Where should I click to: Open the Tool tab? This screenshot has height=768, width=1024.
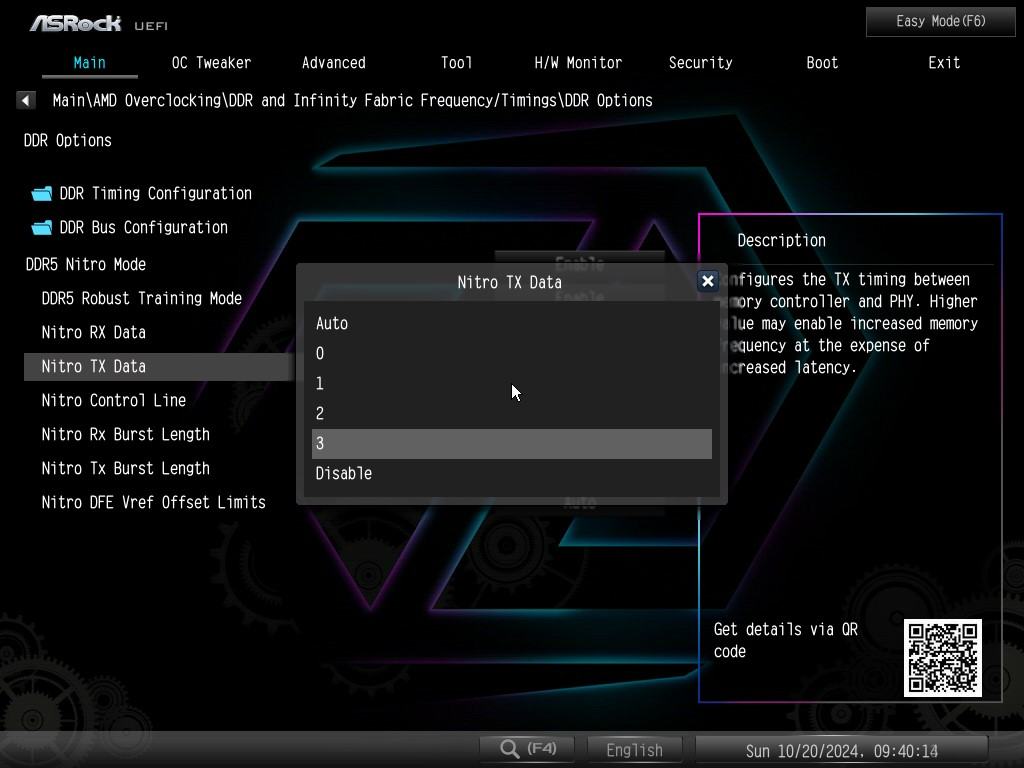click(x=456, y=63)
